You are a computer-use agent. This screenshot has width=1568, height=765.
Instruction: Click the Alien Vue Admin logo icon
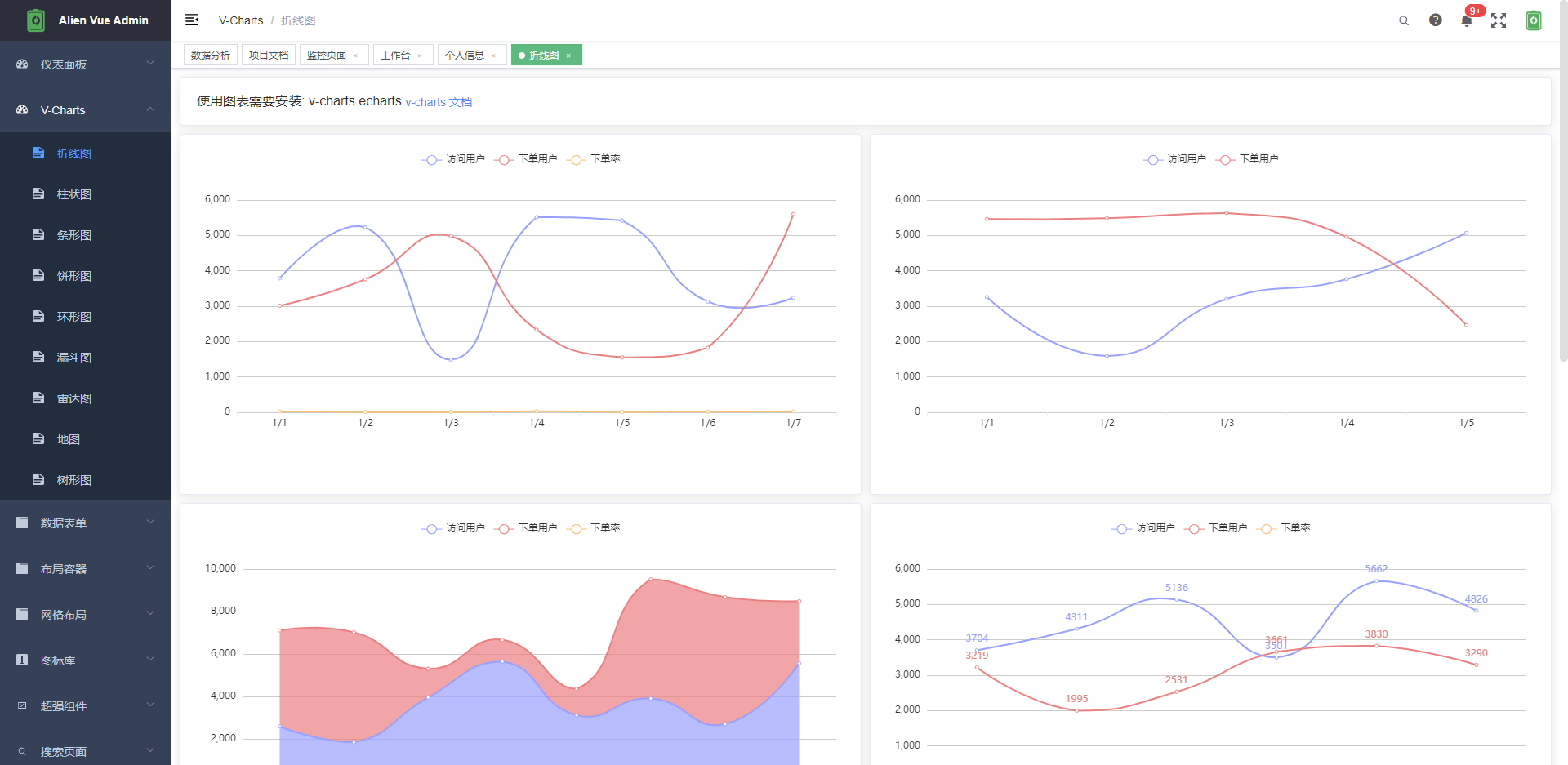(36, 20)
